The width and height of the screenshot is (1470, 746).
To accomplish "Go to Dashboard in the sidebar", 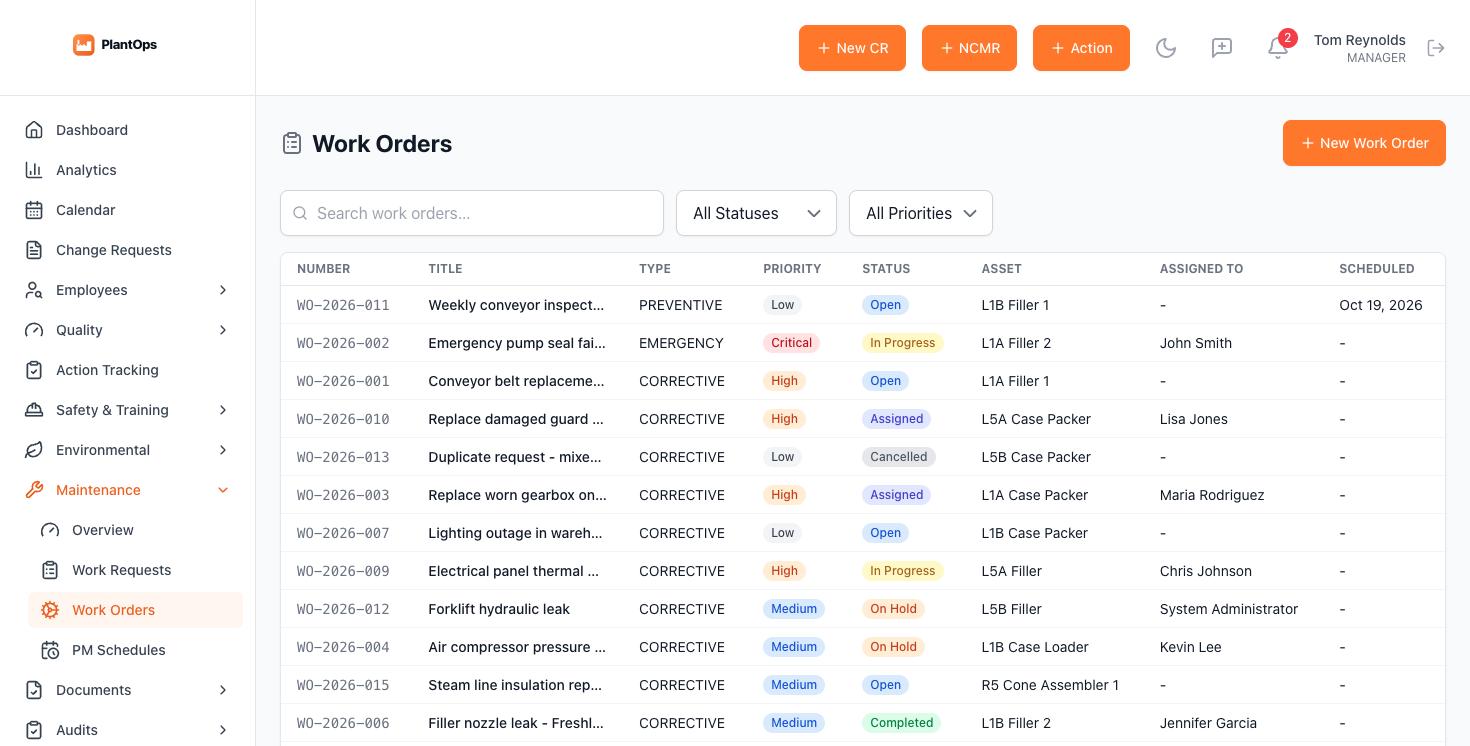I will coord(128,130).
